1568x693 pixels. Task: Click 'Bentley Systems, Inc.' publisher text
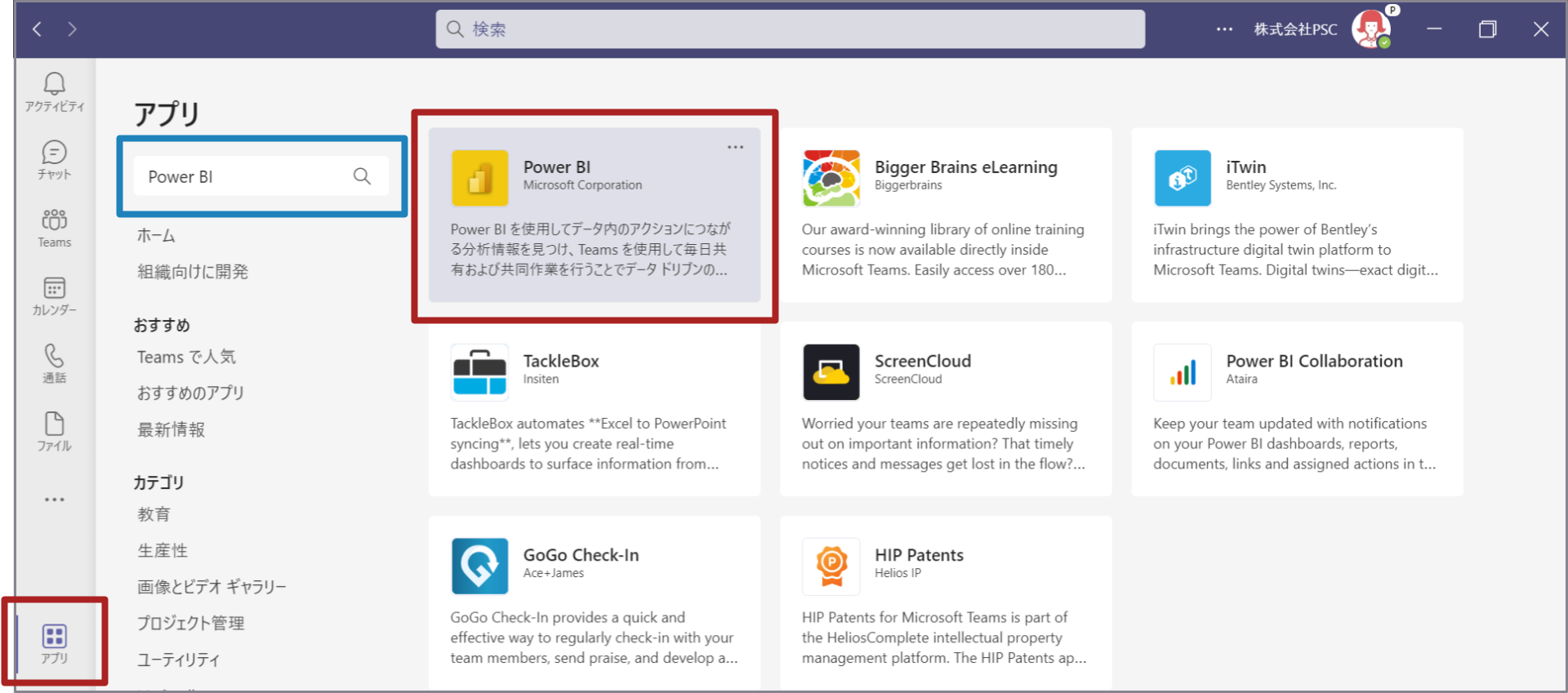click(1281, 185)
